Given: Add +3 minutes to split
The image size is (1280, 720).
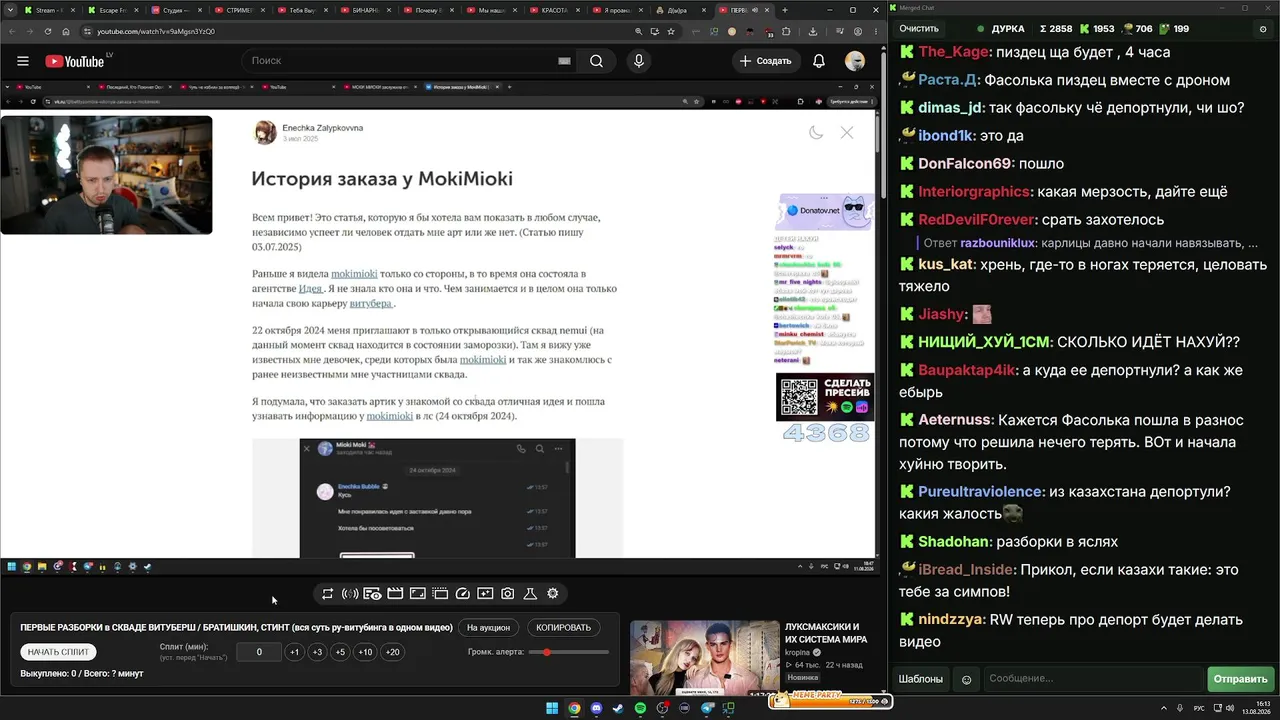Looking at the screenshot, I should pos(317,652).
